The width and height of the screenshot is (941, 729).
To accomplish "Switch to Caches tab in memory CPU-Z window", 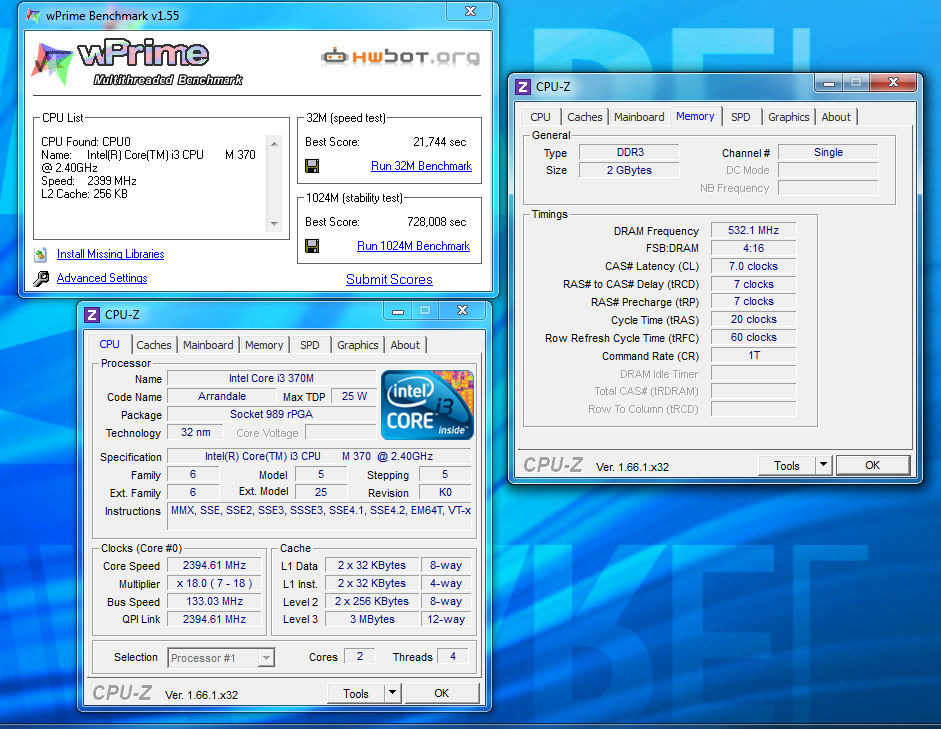I will click(x=585, y=117).
